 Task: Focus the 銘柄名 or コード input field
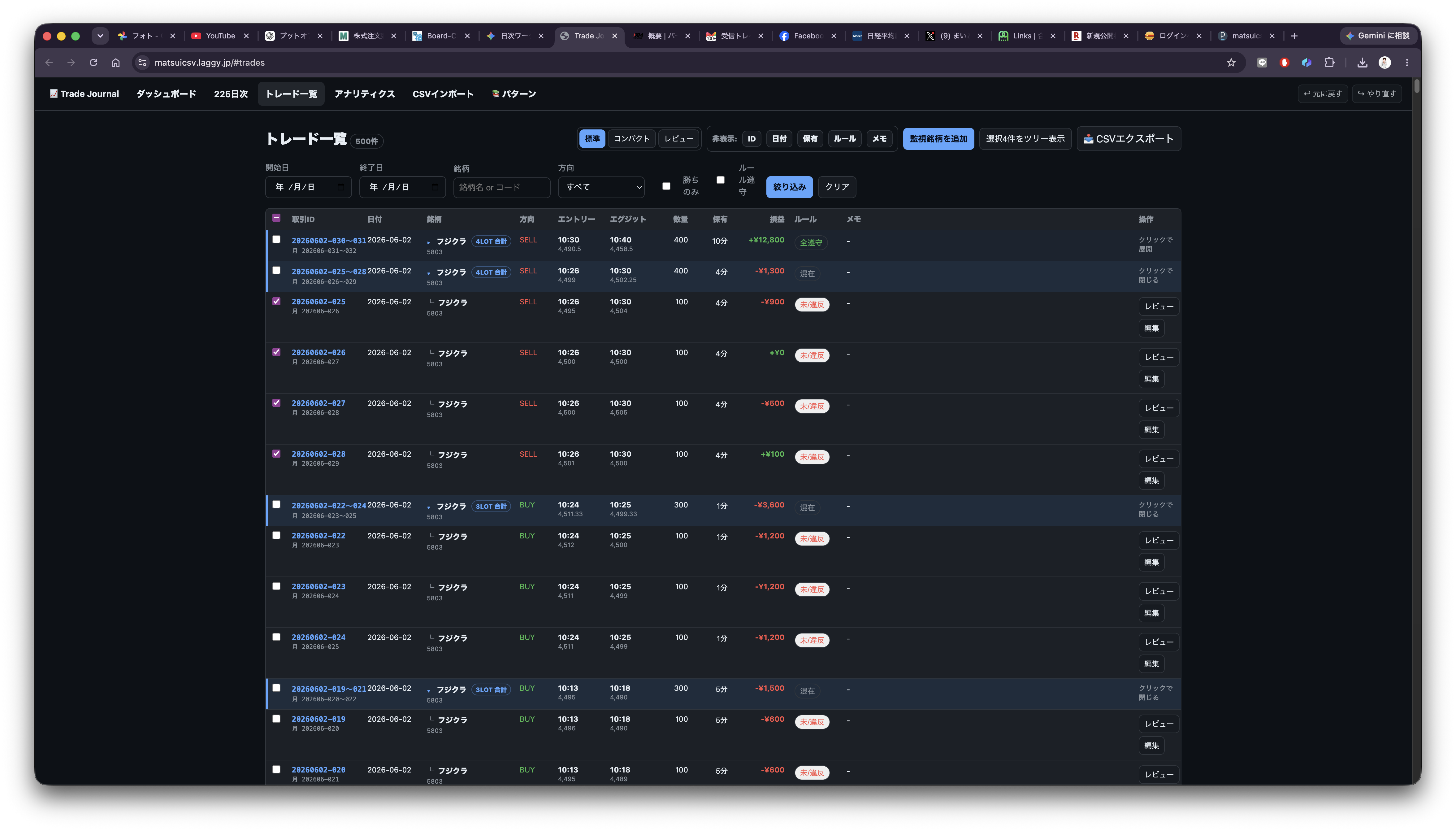click(501, 187)
